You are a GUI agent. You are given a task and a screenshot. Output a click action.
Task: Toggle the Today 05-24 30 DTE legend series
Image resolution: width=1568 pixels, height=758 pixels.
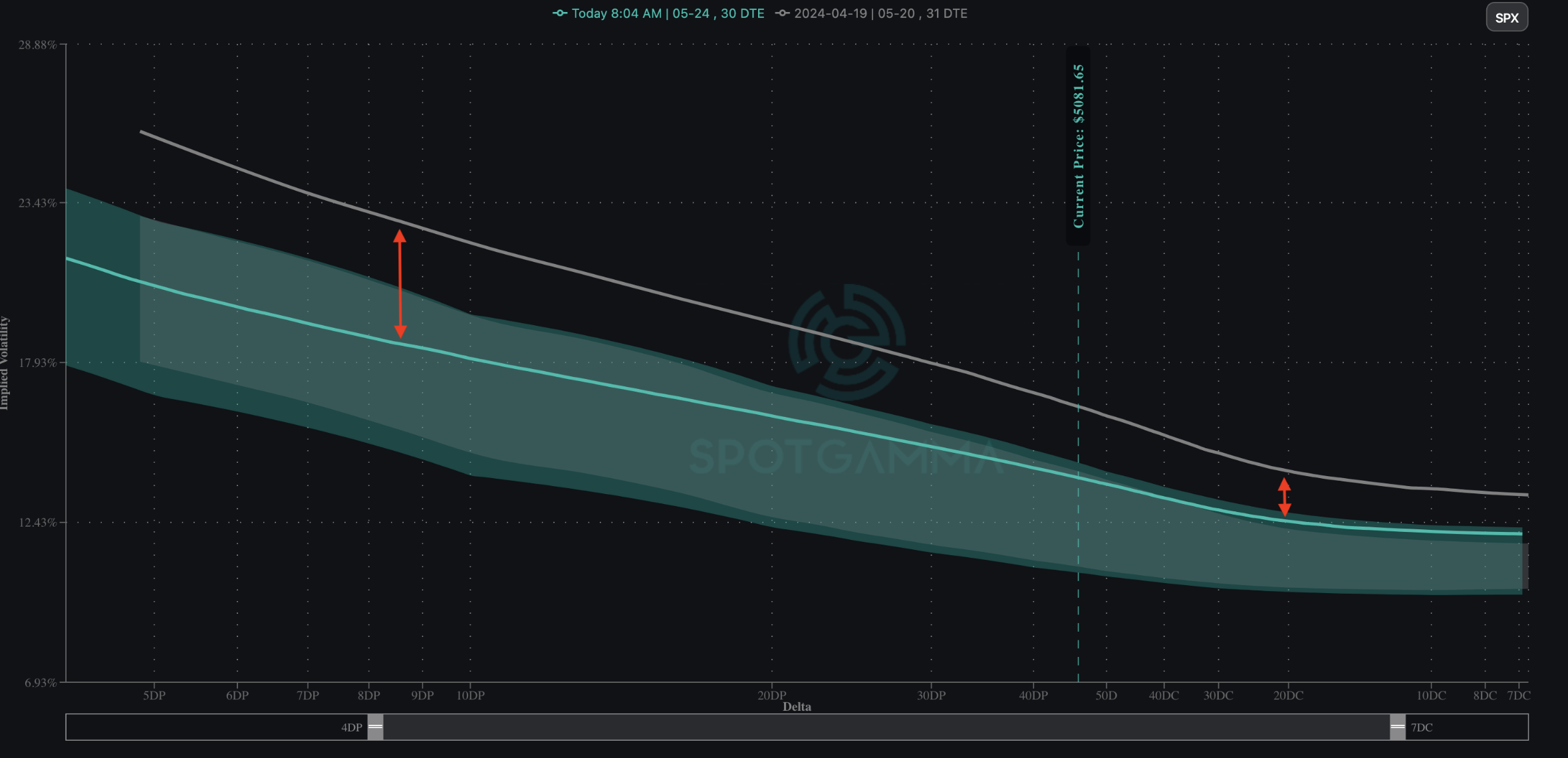[x=668, y=13]
